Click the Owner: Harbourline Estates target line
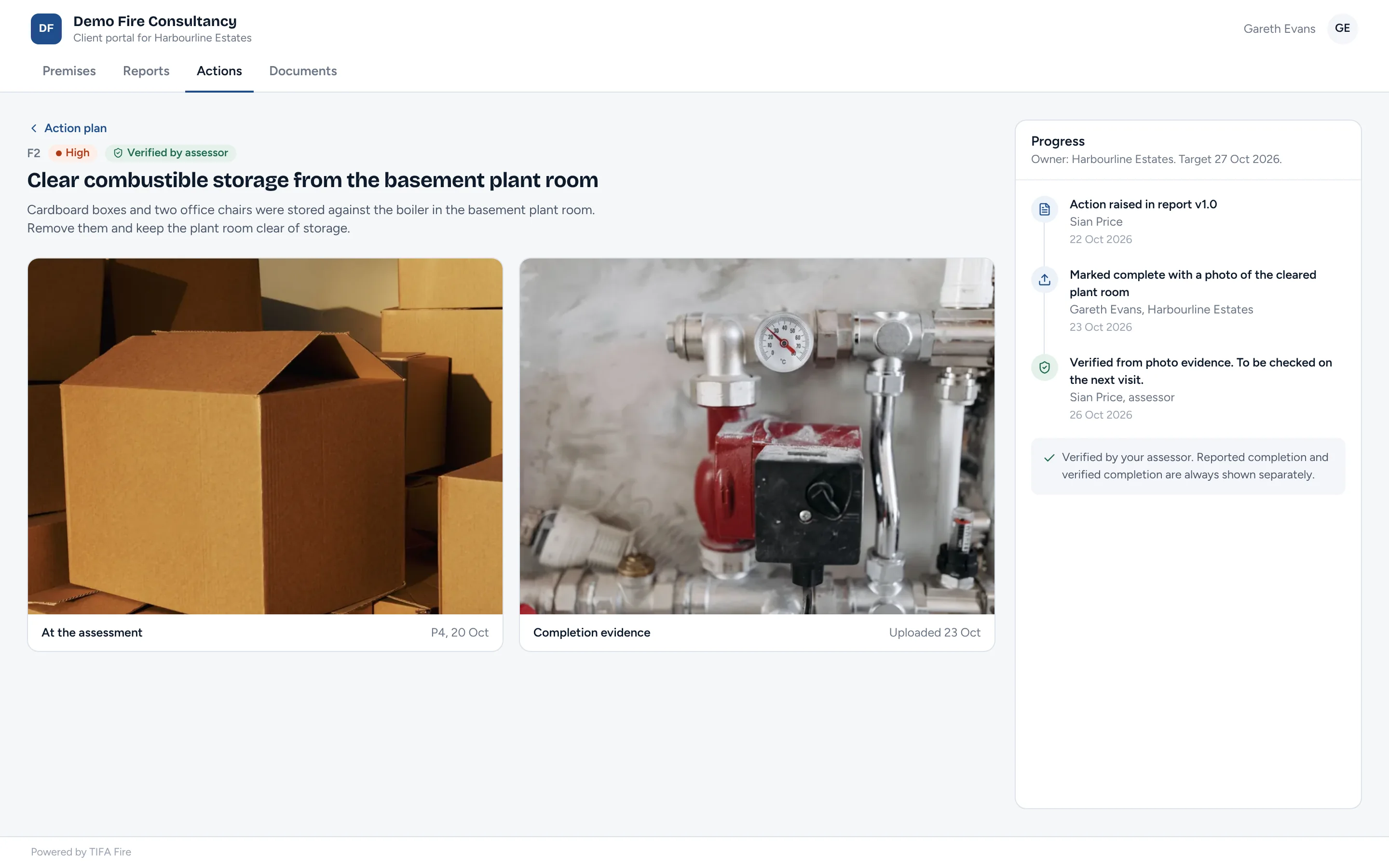This screenshot has height=868, width=1389. pyautogui.click(x=1156, y=159)
